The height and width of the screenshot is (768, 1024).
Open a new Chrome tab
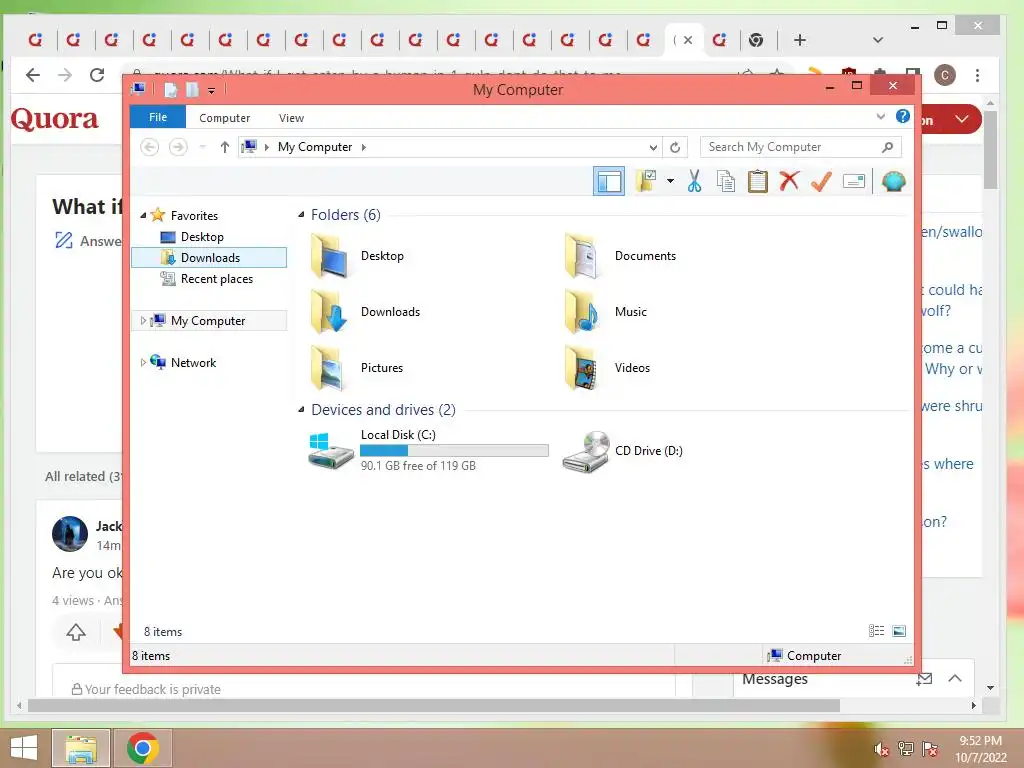point(800,40)
